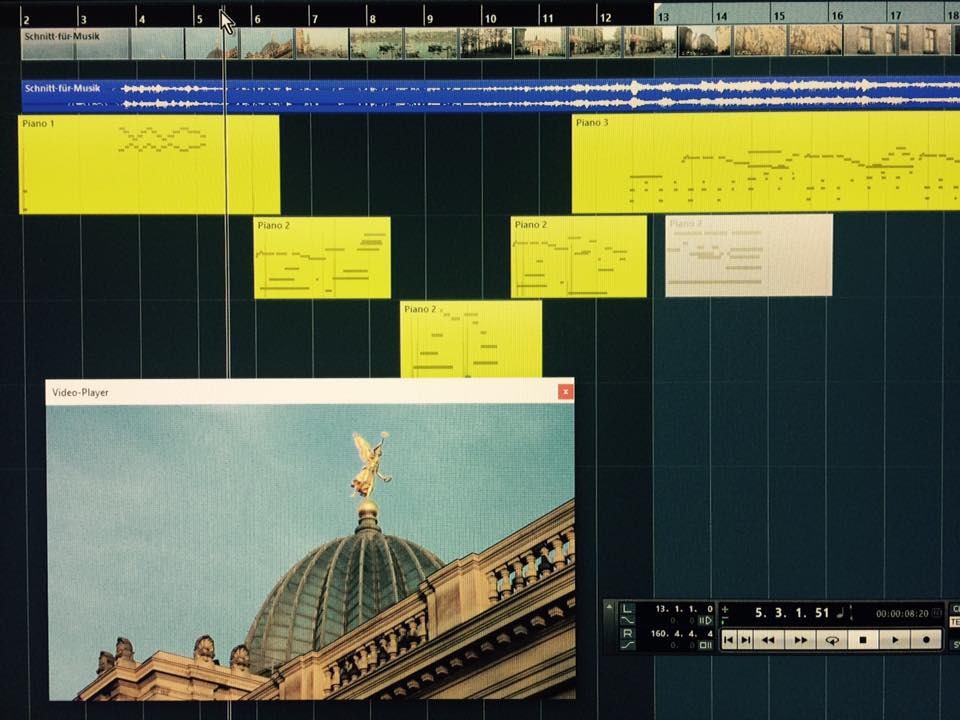Close the Video-Player window

click(566, 392)
